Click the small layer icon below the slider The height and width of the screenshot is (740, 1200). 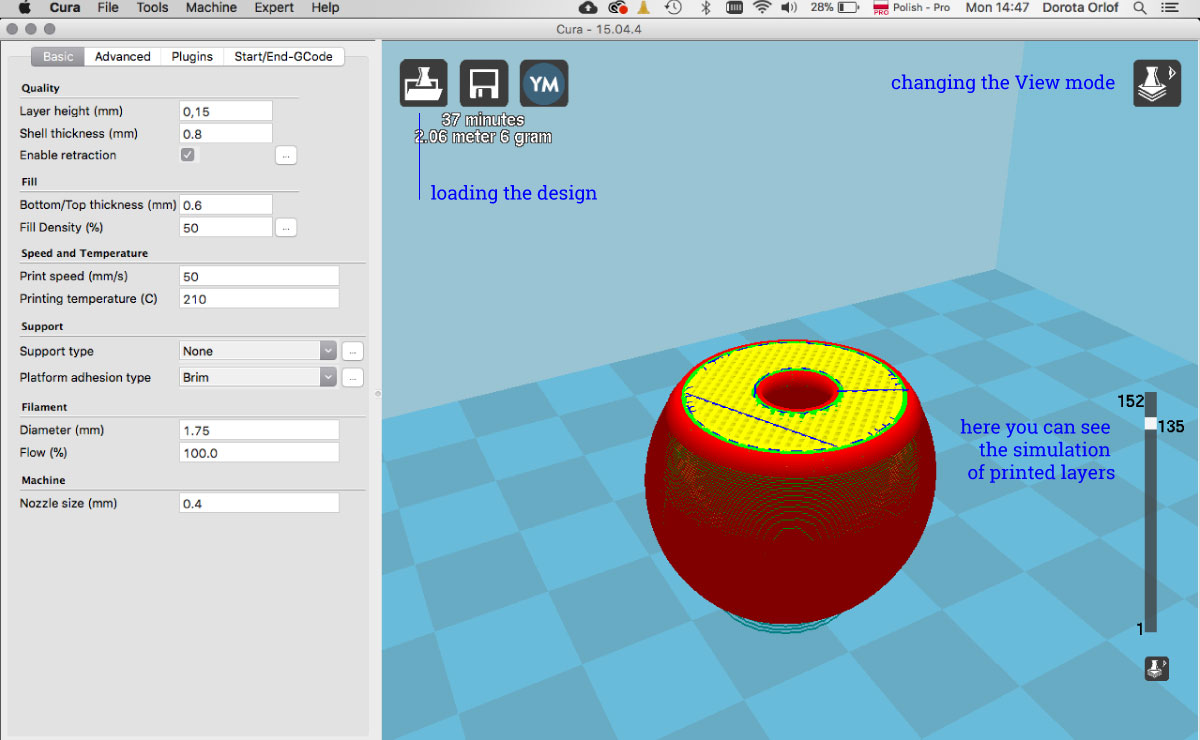tap(1157, 669)
